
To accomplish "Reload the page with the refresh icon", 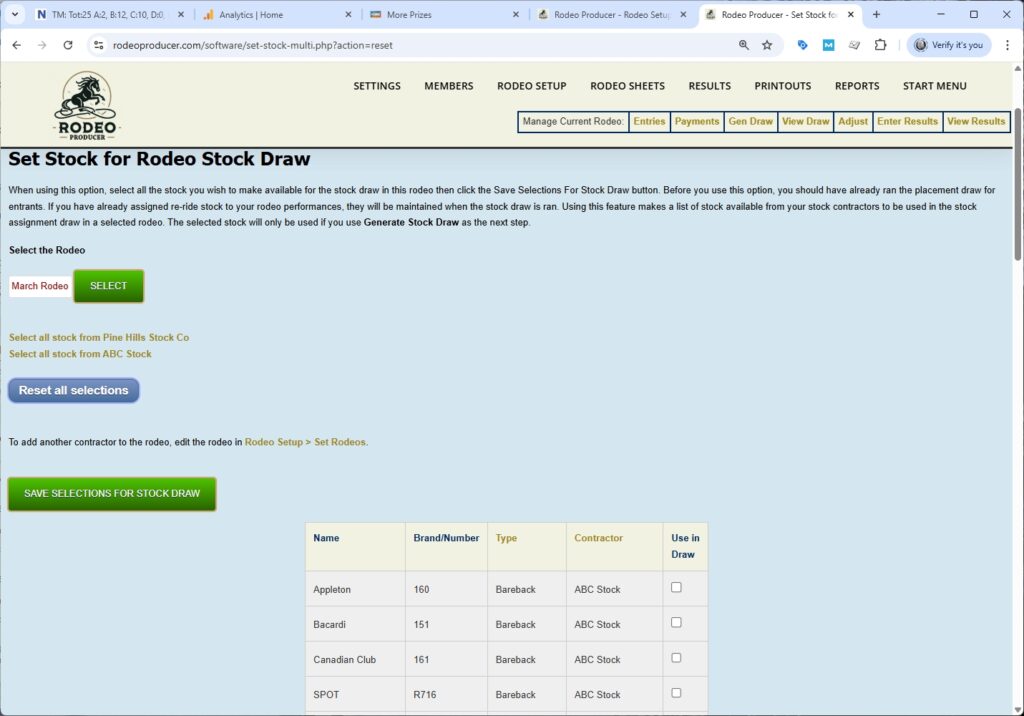I will [x=67, y=45].
